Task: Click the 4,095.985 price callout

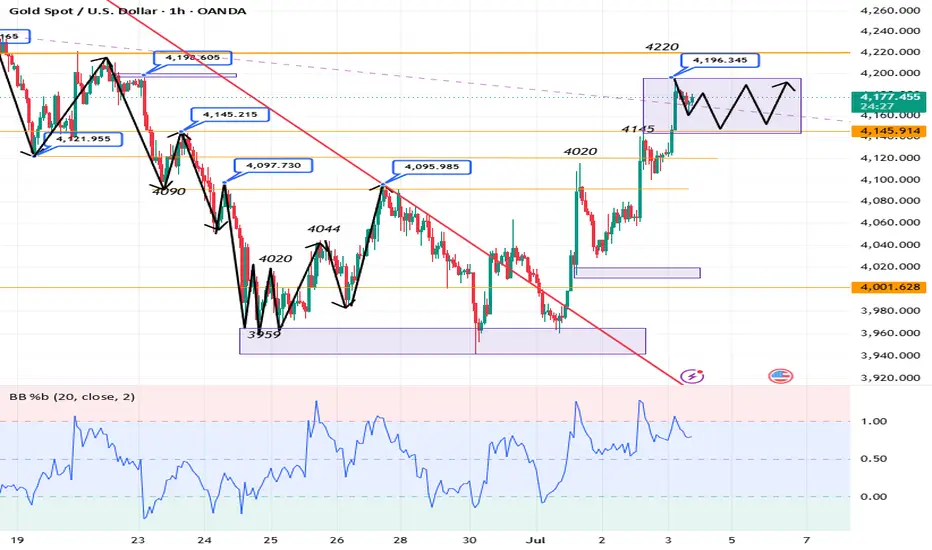Action: pyautogui.click(x=432, y=167)
